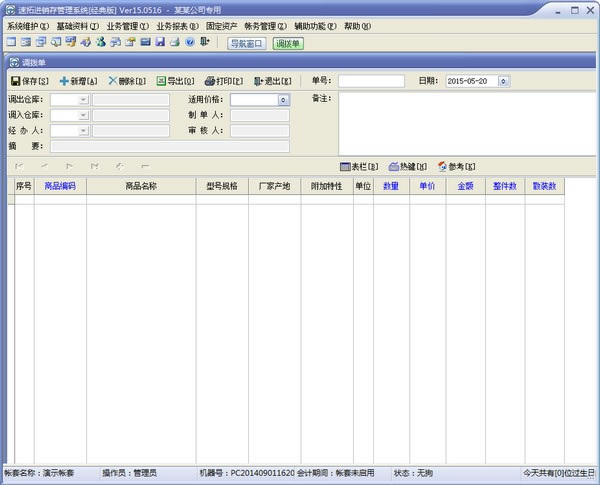The height and width of the screenshot is (485, 600).
Task: Click the 调拨单 window tab
Action: click(x=289, y=43)
